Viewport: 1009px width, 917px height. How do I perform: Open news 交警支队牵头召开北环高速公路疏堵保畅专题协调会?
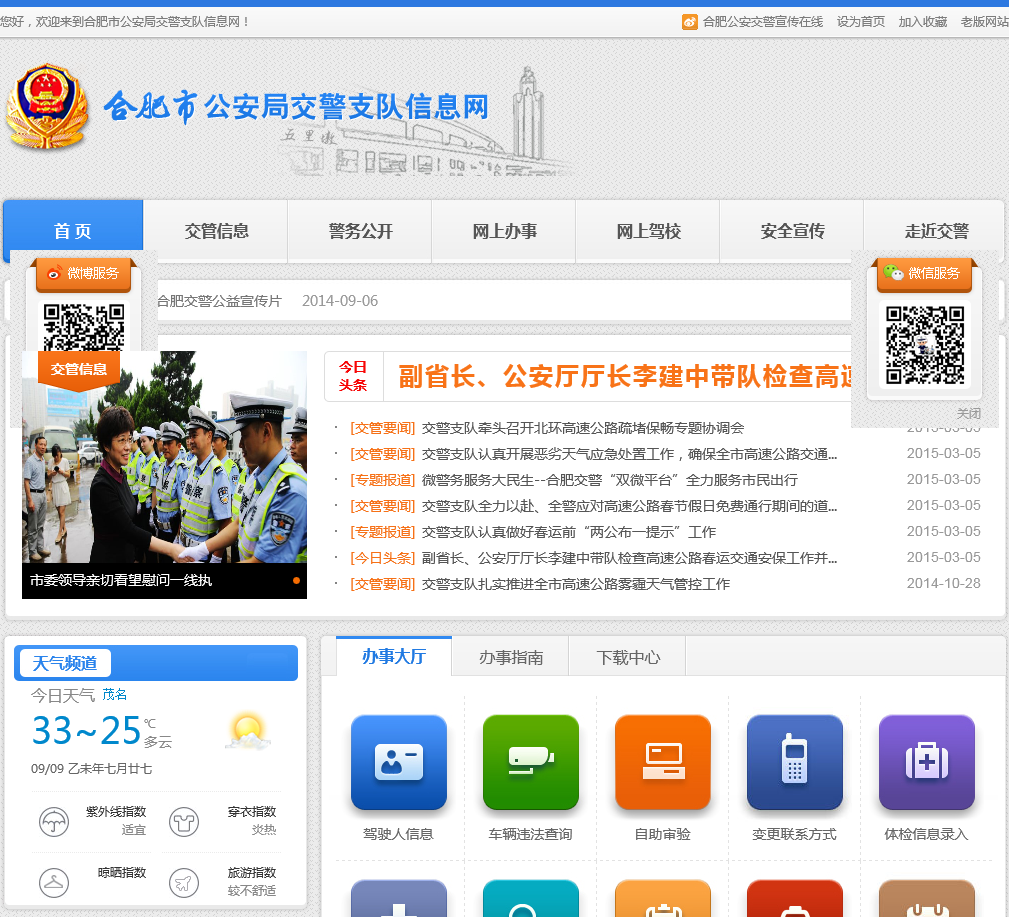[x=582, y=428]
